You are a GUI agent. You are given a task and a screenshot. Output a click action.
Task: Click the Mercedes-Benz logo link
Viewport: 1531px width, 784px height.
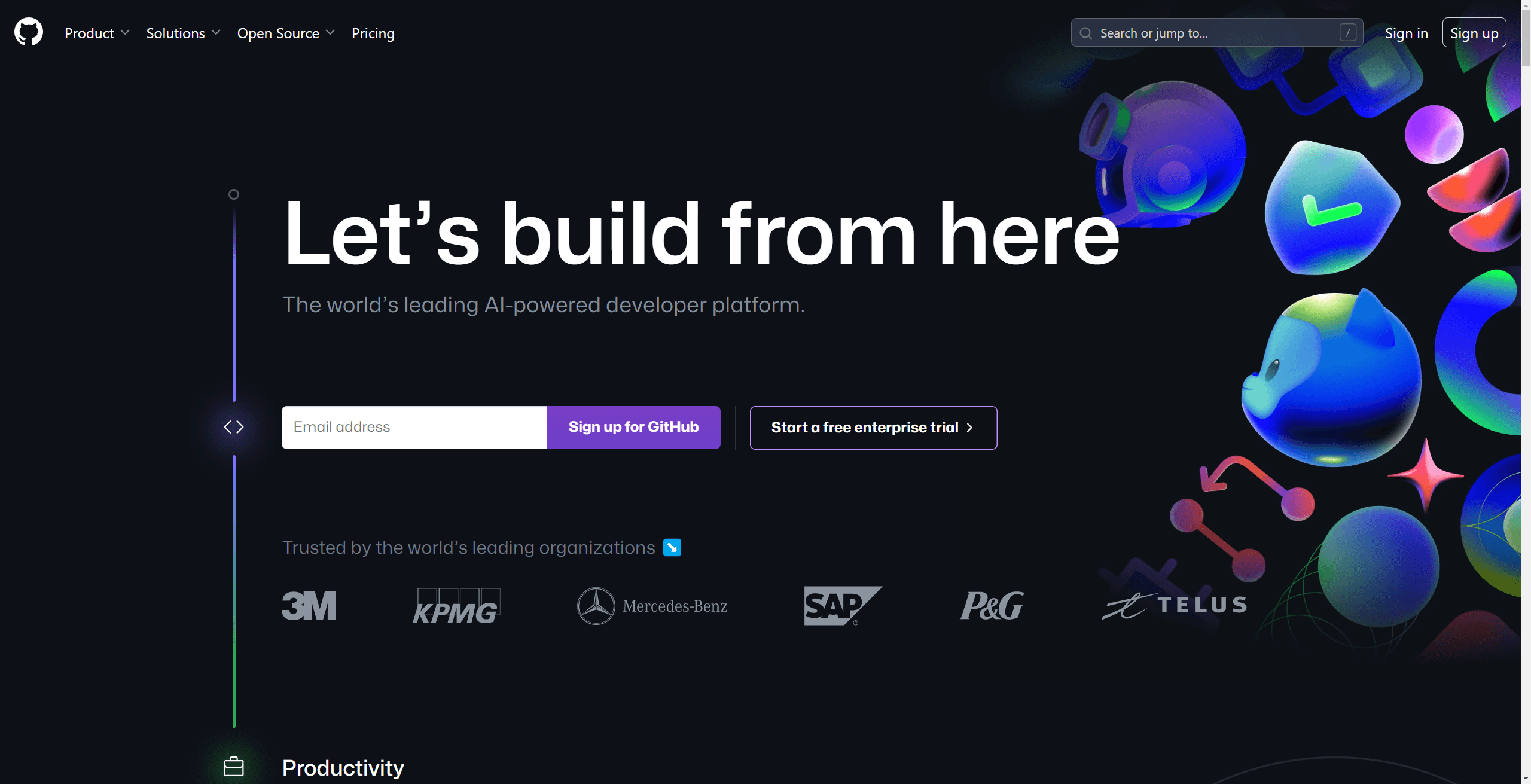click(652, 605)
